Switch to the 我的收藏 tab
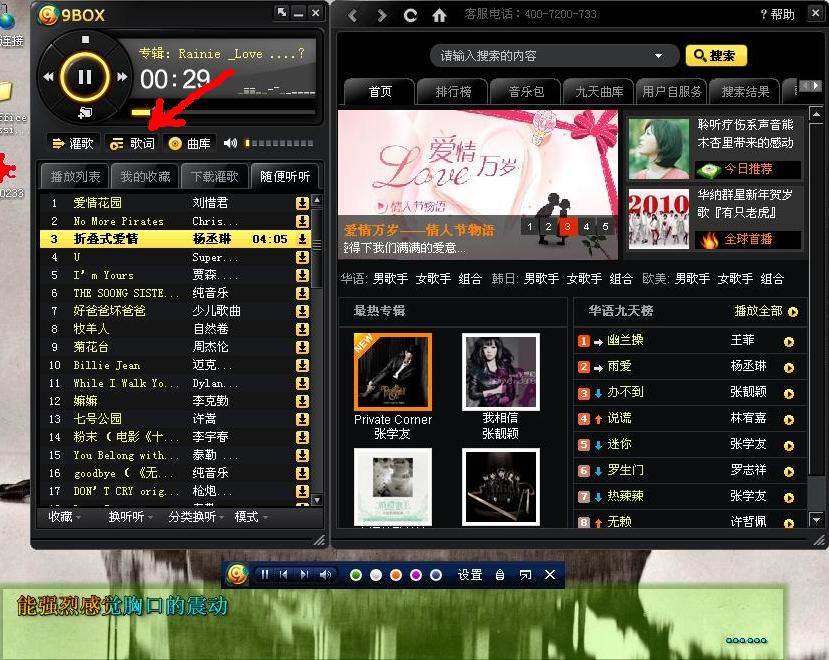Screen dimensions: 829x660 [145, 177]
